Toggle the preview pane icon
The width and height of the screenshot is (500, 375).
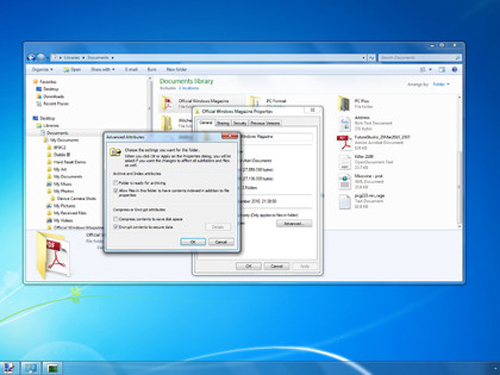pos(442,70)
